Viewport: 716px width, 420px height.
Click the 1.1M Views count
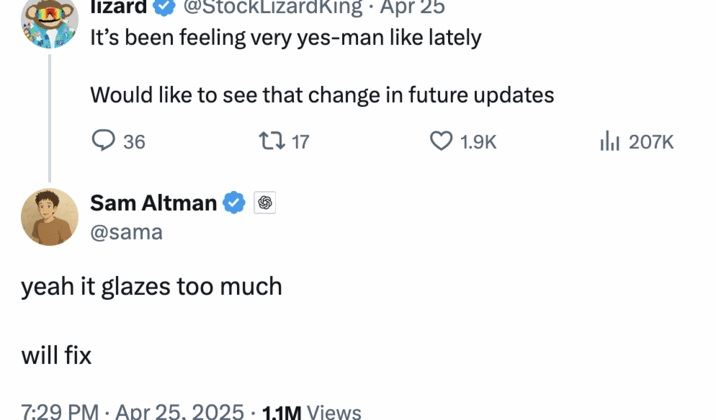coord(311,412)
